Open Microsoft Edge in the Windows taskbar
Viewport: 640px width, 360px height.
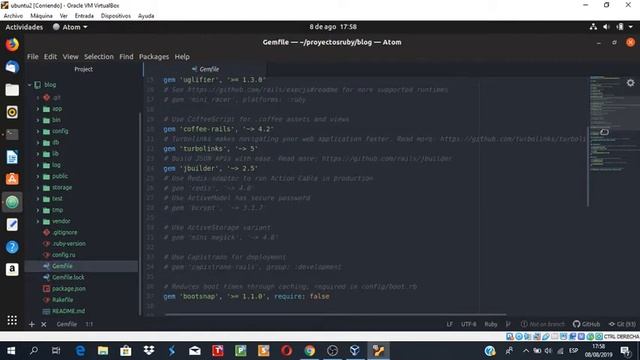(x=80, y=351)
